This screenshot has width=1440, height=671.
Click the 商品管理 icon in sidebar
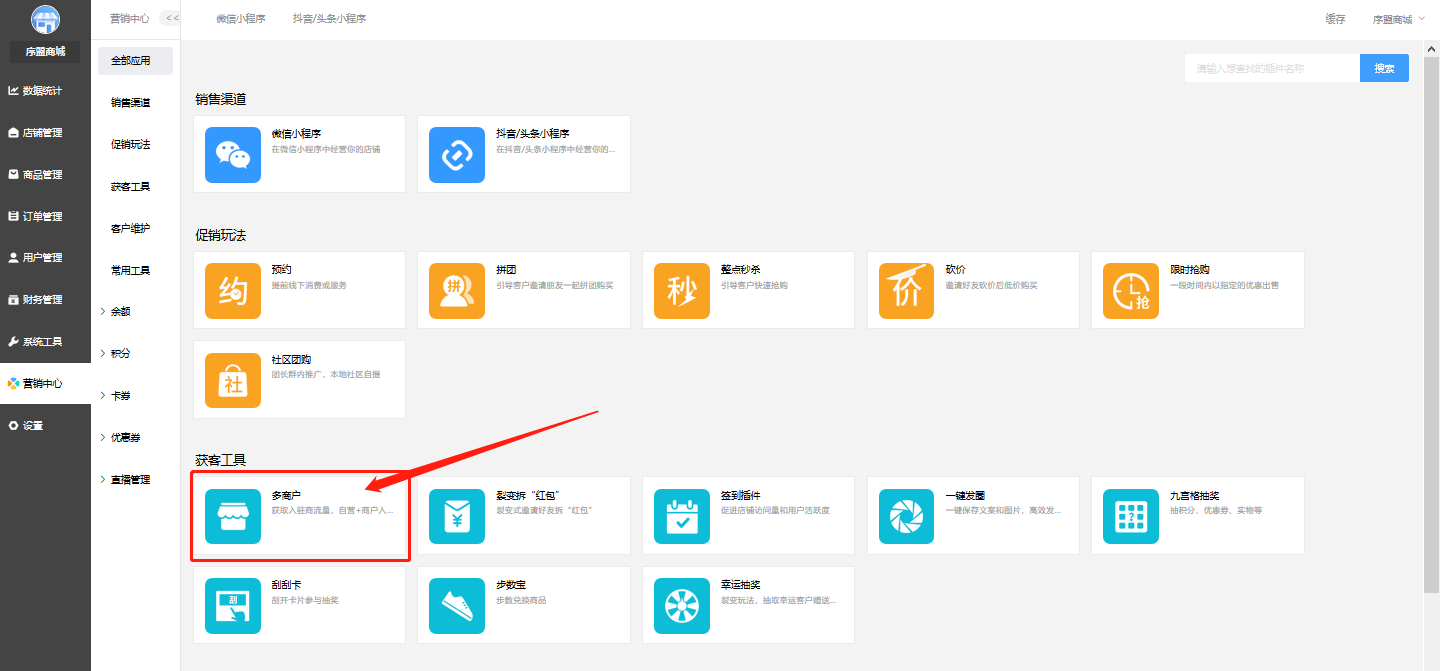14,174
